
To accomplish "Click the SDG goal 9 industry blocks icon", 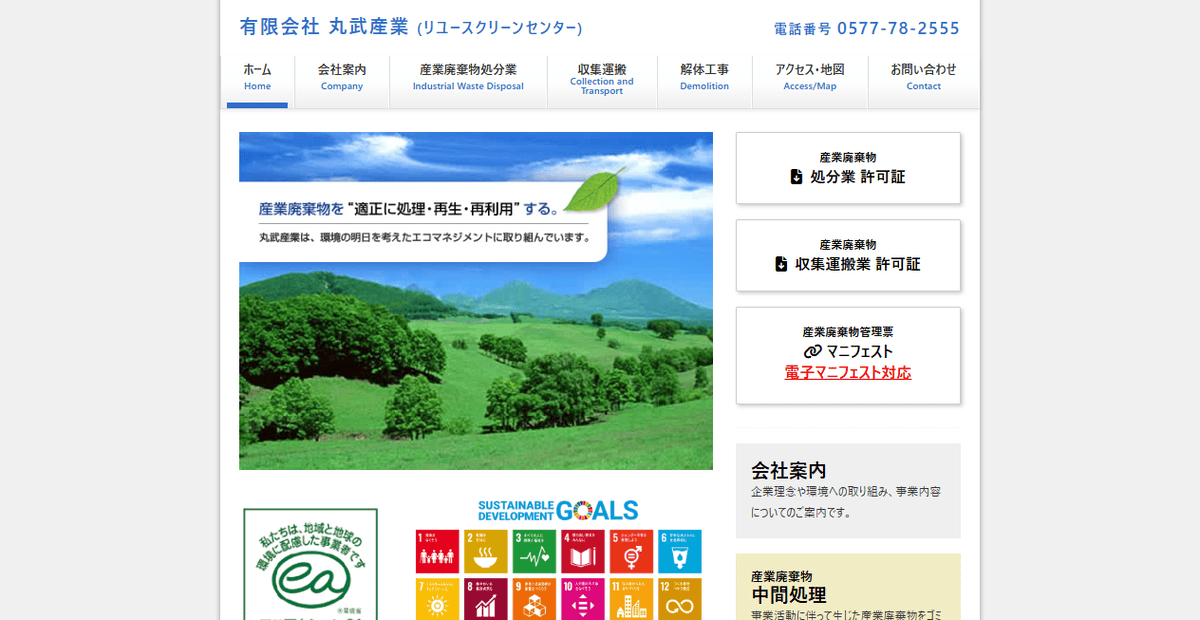I will [x=534, y=601].
